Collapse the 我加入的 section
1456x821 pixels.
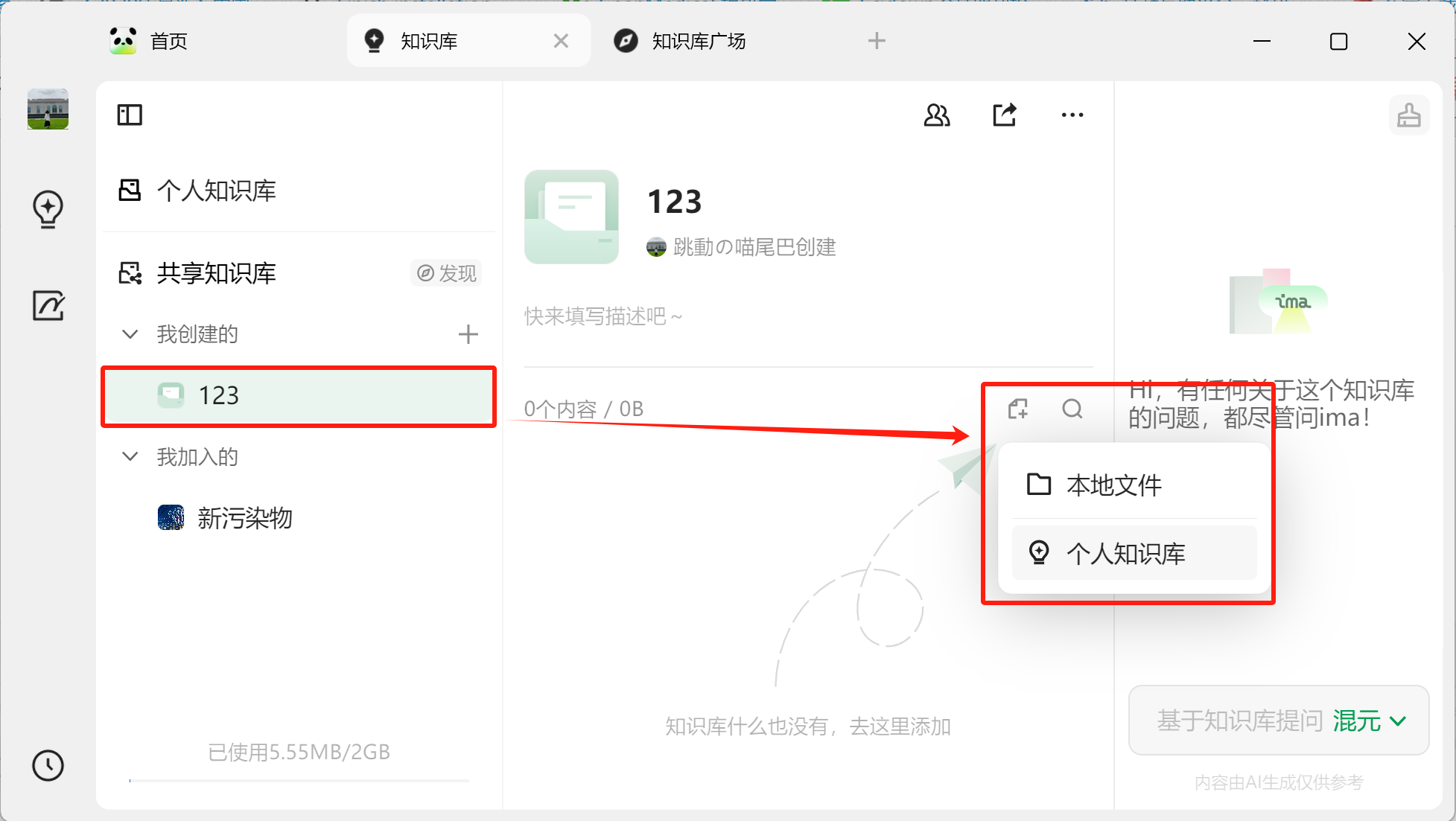tap(130, 456)
